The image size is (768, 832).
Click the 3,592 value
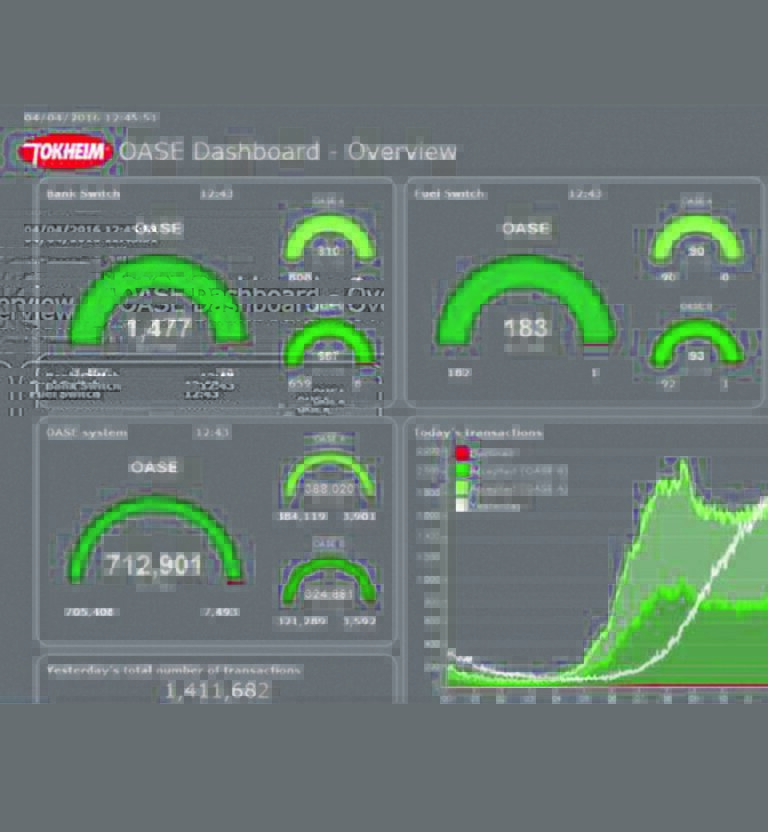(x=359, y=620)
